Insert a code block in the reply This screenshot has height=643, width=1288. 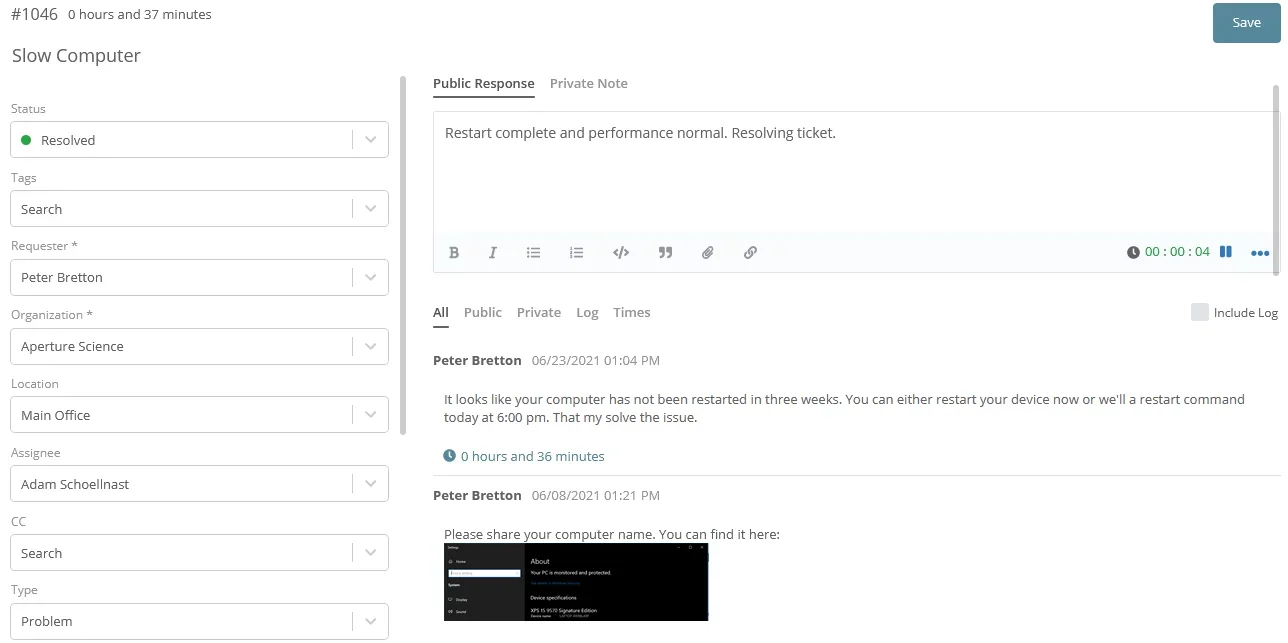click(x=620, y=252)
